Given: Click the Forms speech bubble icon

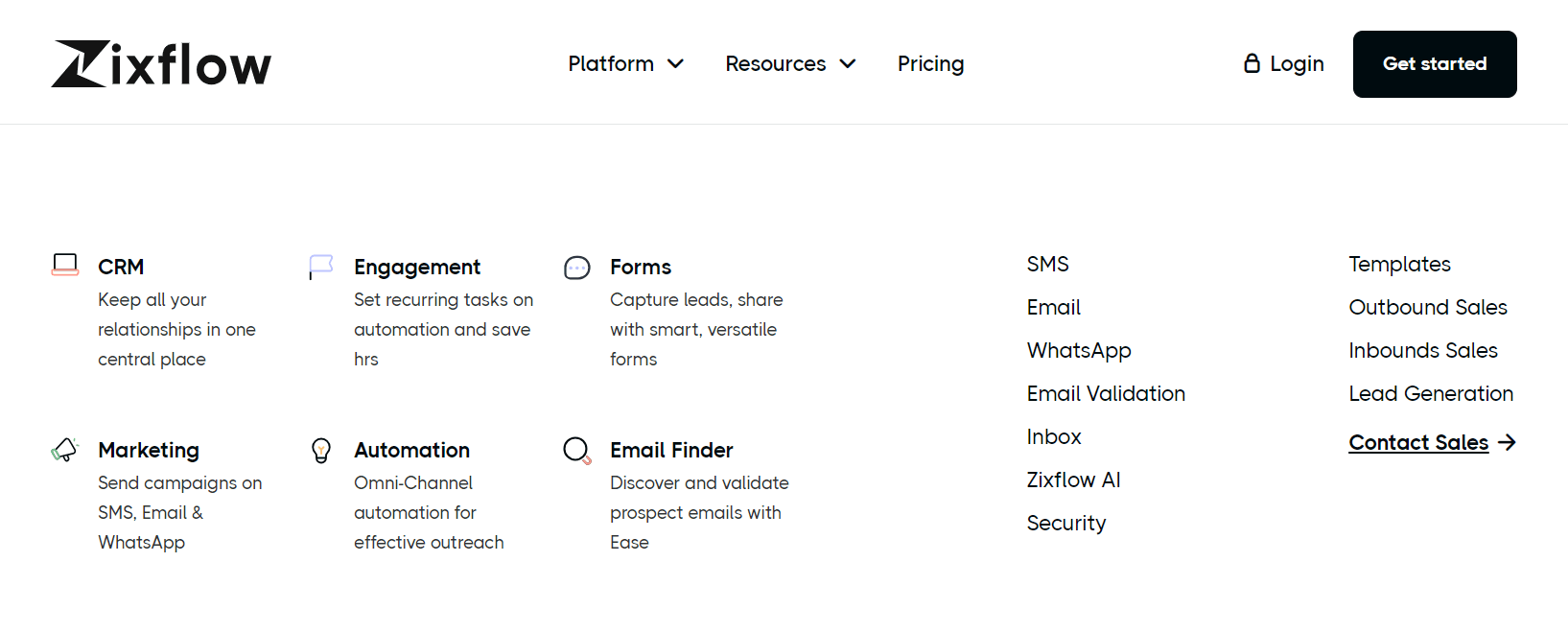Looking at the screenshot, I should 577,267.
